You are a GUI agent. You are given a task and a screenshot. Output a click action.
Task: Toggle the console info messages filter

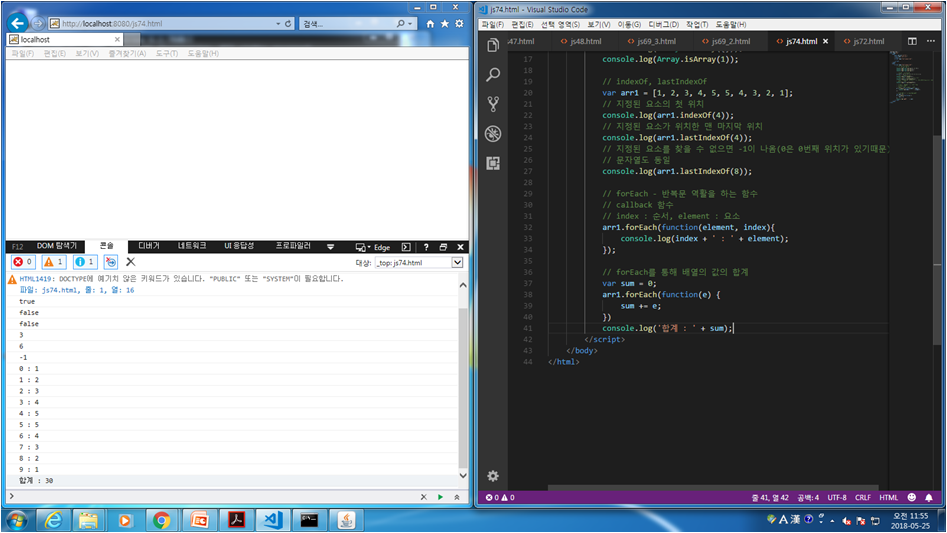(85, 262)
